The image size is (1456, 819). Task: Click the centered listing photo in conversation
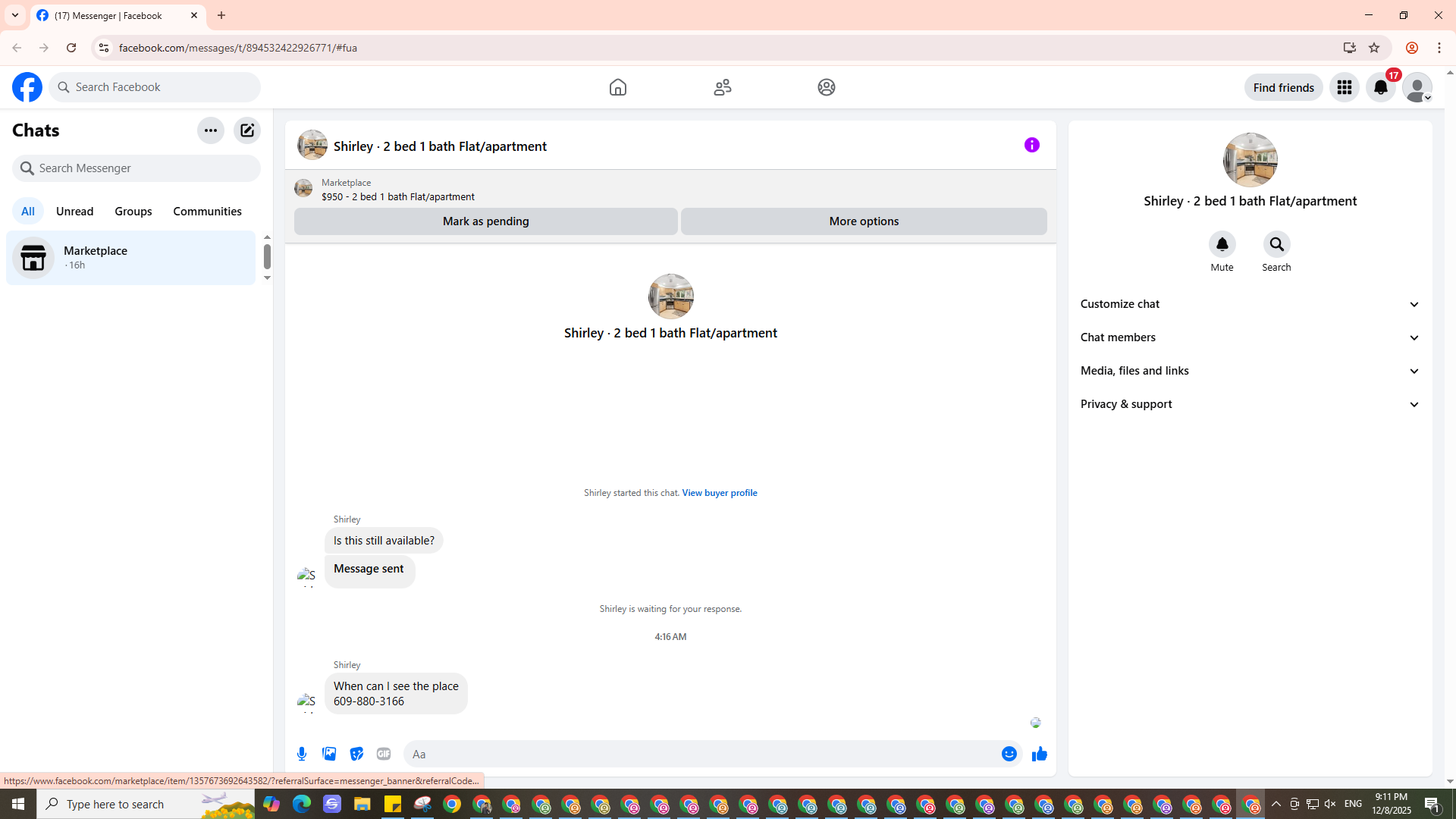(671, 297)
